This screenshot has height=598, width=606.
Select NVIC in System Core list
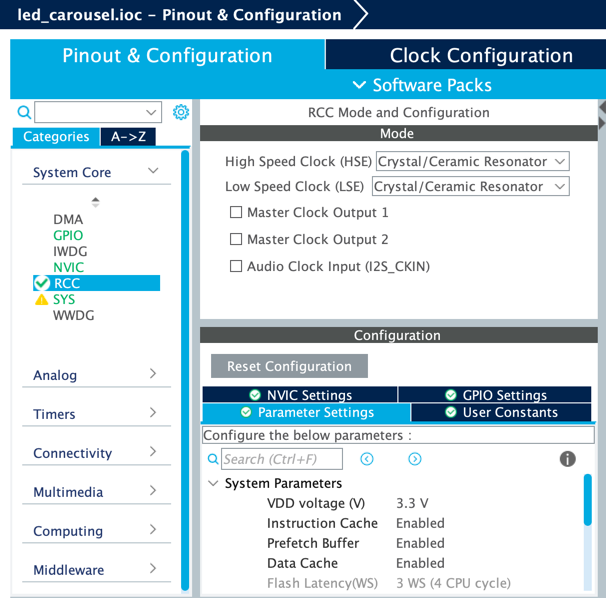[68, 267]
